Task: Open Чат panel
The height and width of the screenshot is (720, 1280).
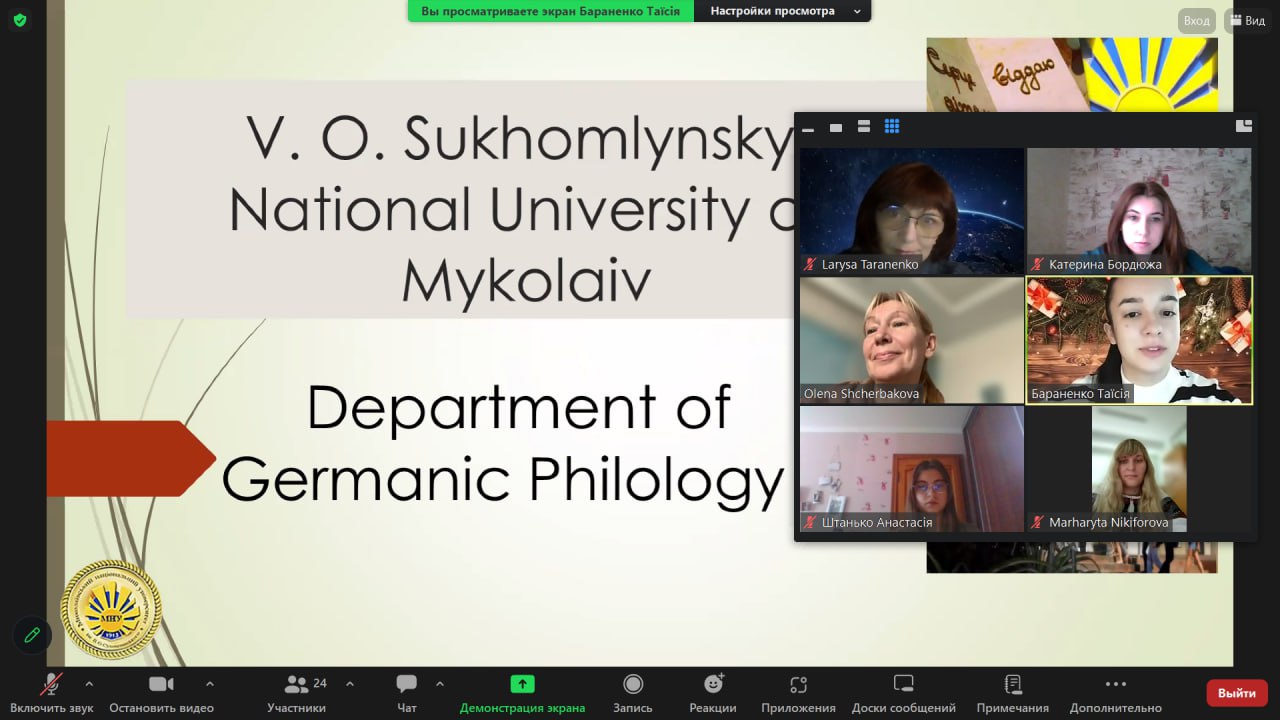Action: point(406,693)
